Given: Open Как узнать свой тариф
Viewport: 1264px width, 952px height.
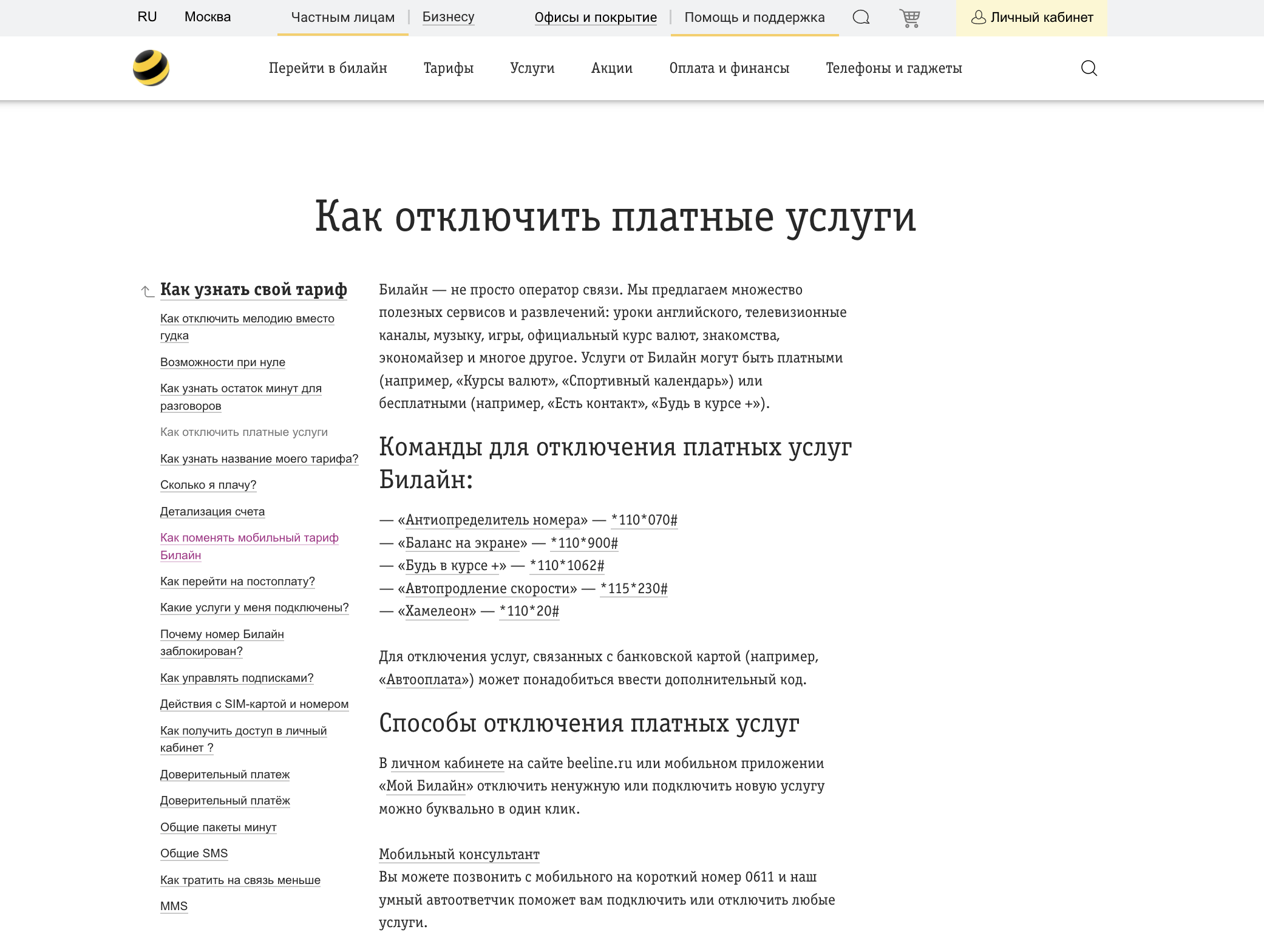Looking at the screenshot, I should click(253, 290).
